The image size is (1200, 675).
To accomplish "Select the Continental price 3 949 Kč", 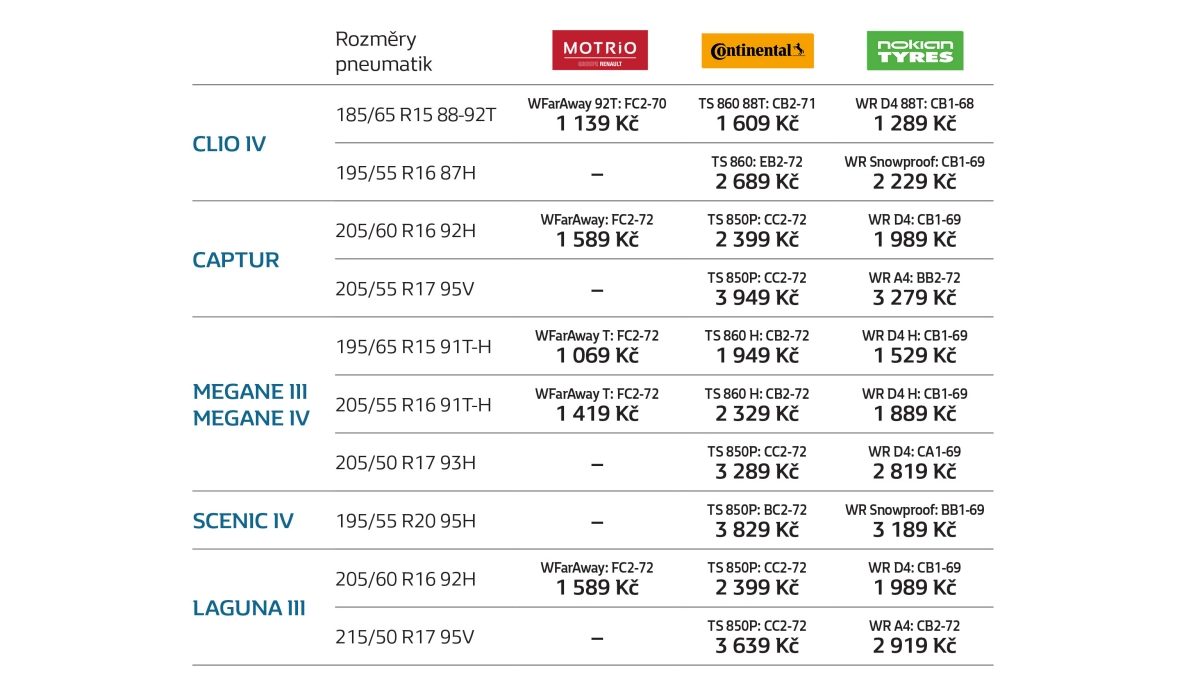I will (757, 298).
